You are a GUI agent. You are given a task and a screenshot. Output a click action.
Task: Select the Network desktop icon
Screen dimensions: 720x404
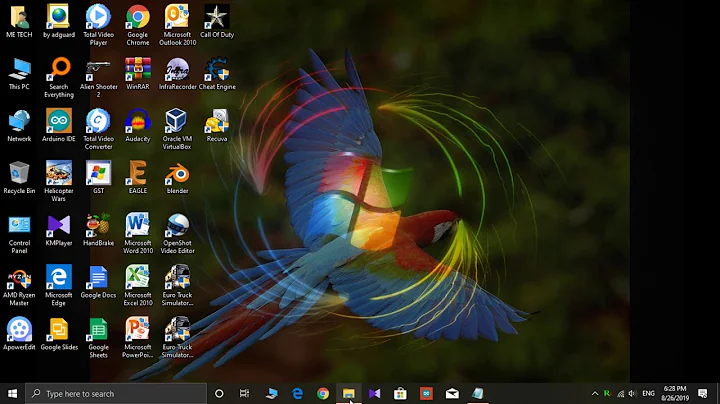point(19,126)
